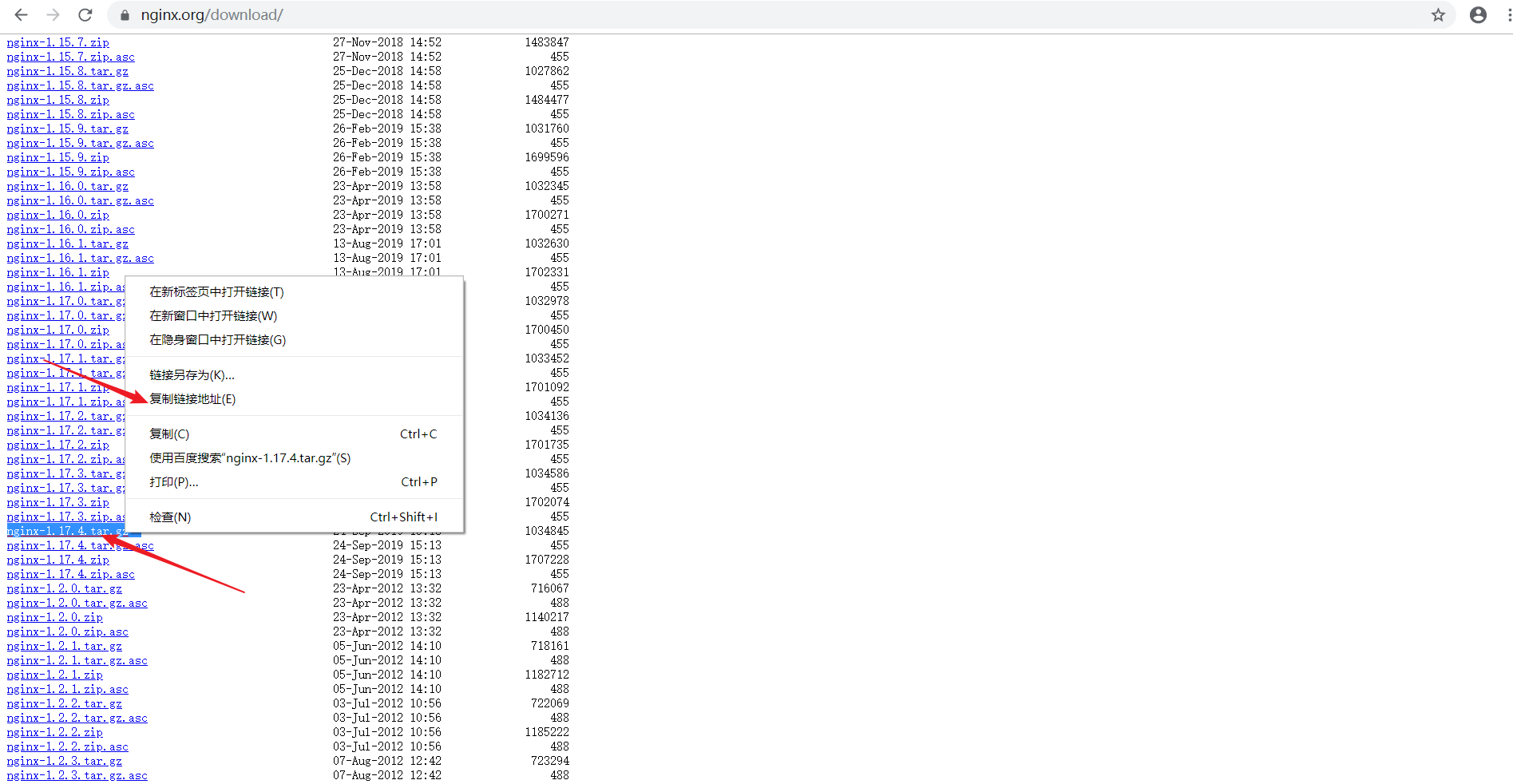Download nginx-1.17.3.zip
1513x784 pixels.
58,502
